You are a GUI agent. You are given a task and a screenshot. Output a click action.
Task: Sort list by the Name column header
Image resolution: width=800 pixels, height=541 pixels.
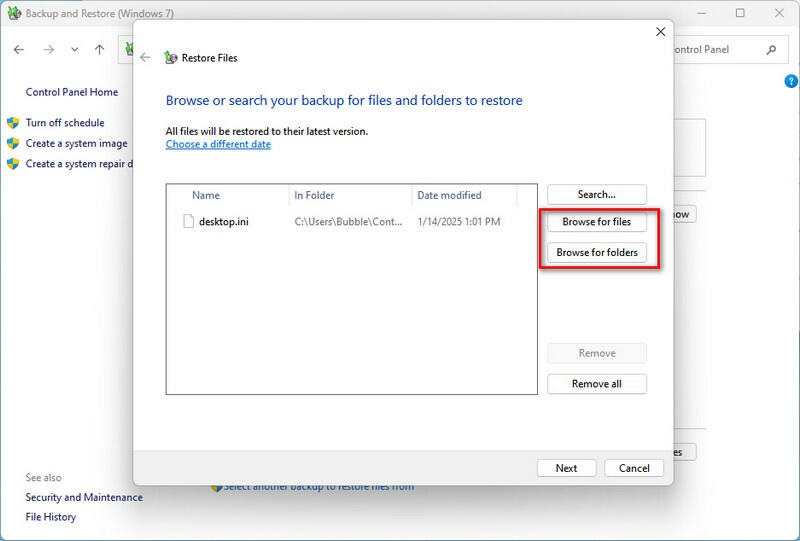[206, 195]
